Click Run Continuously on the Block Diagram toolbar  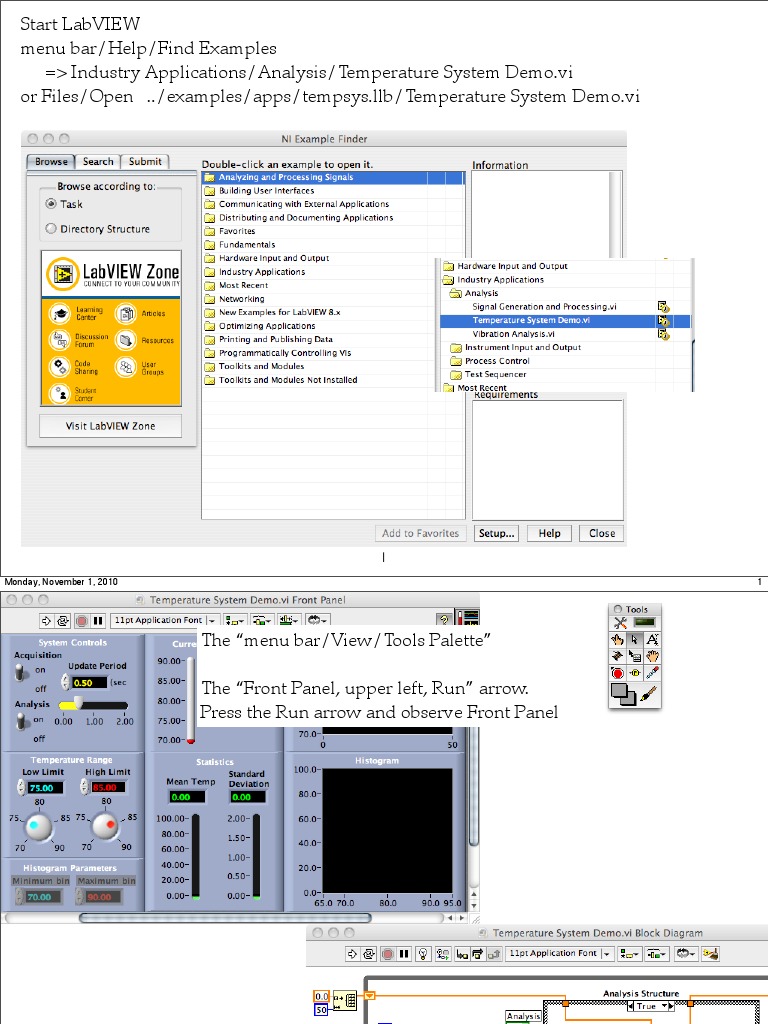[x=368, y=954]
